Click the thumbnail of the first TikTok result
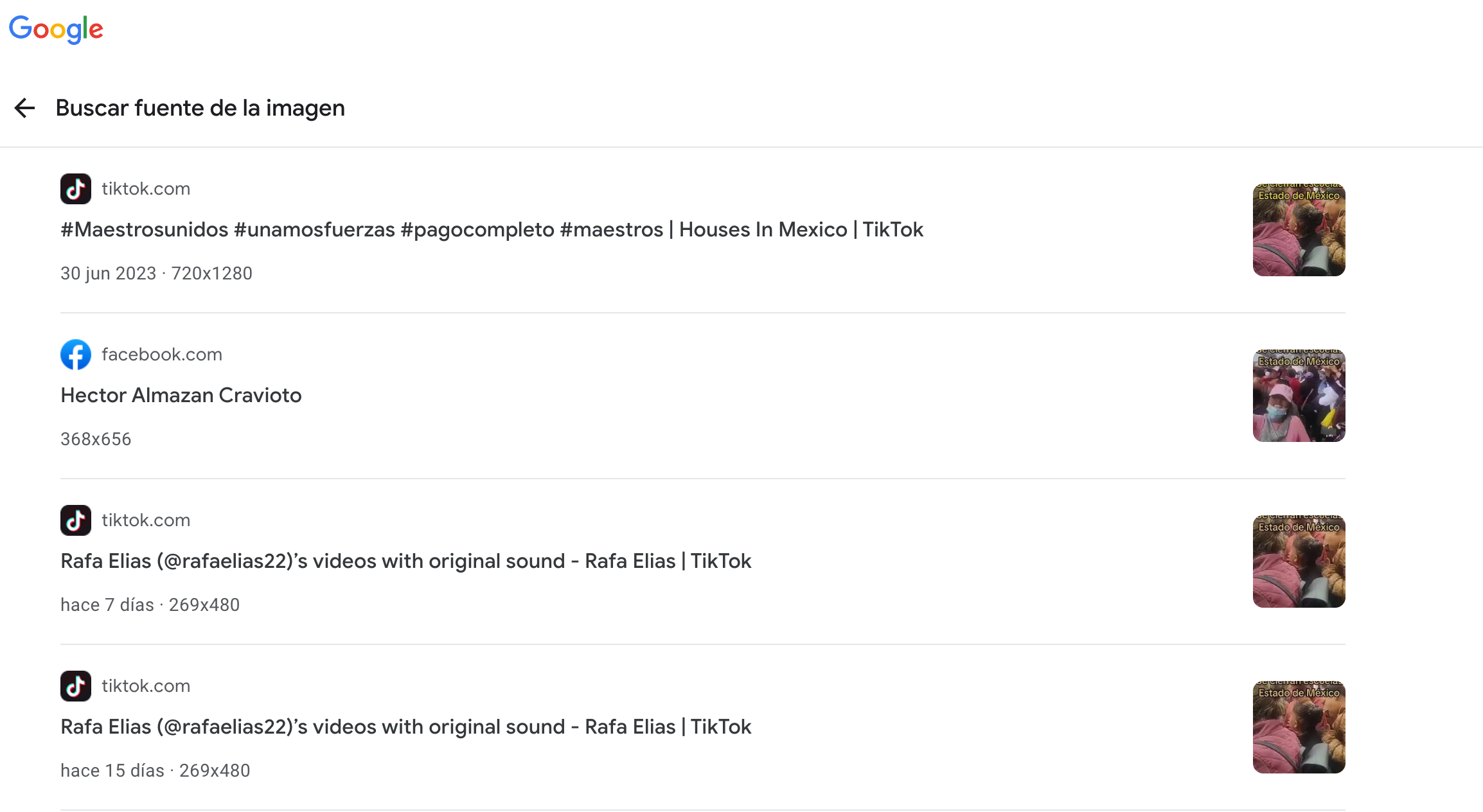This screenshot has height=812, width=1483. 1299,230
